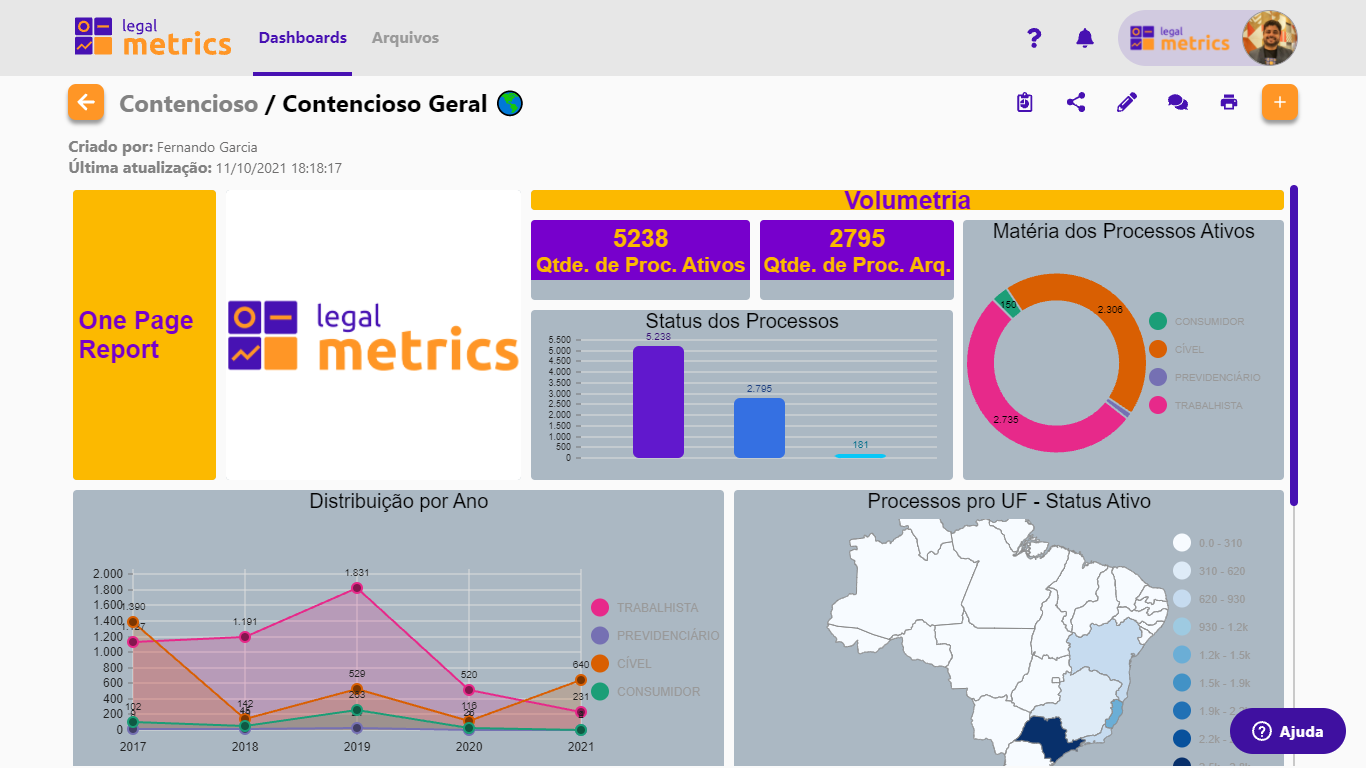Viewport: 1366px width, 768px height.
Task: Click the Matéria dos Processos Ativos title
Action: click(x=1124, y=231)
